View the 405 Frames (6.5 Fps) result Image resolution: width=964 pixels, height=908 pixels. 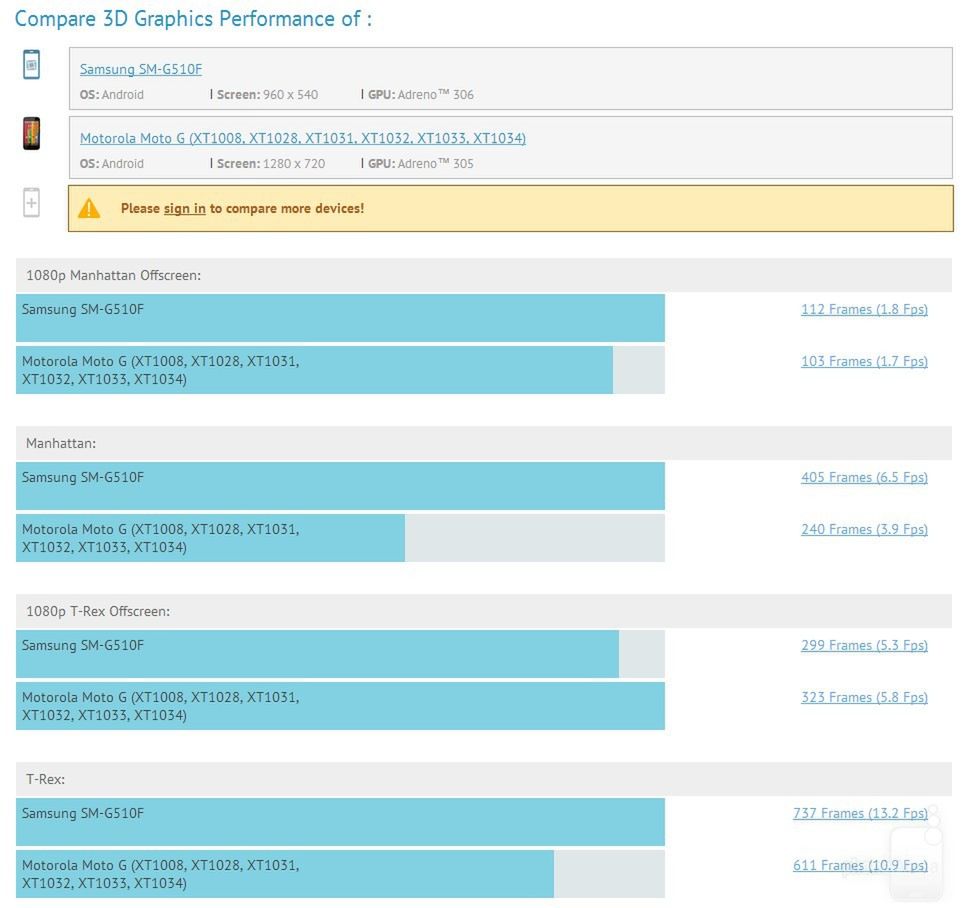coord(864,477)
